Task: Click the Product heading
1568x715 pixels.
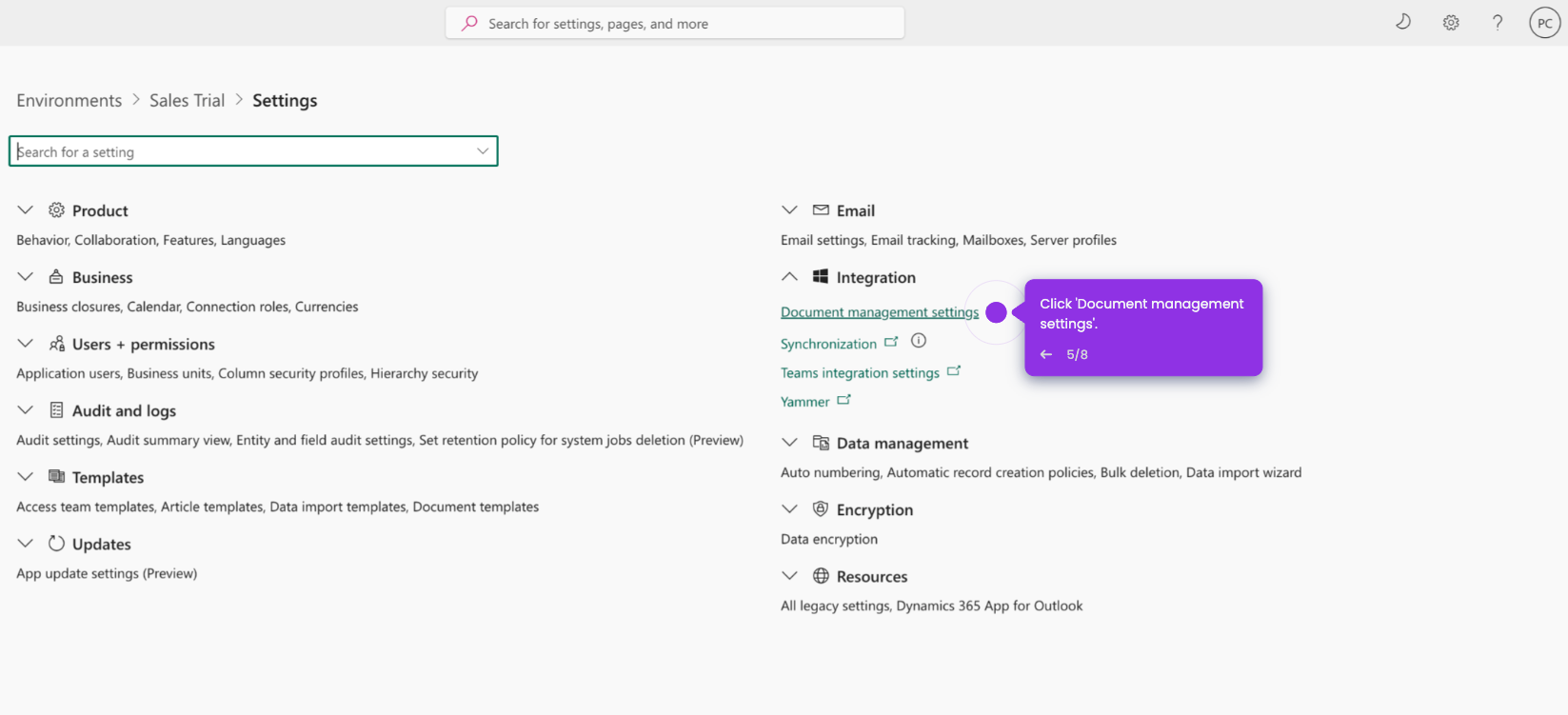Action: [x=100, y=210]
